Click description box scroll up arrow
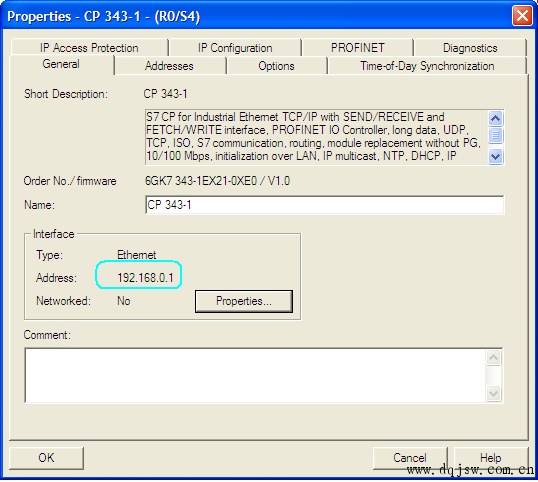The height and width of the screenshot is (482, 538). tap(495, 119)
